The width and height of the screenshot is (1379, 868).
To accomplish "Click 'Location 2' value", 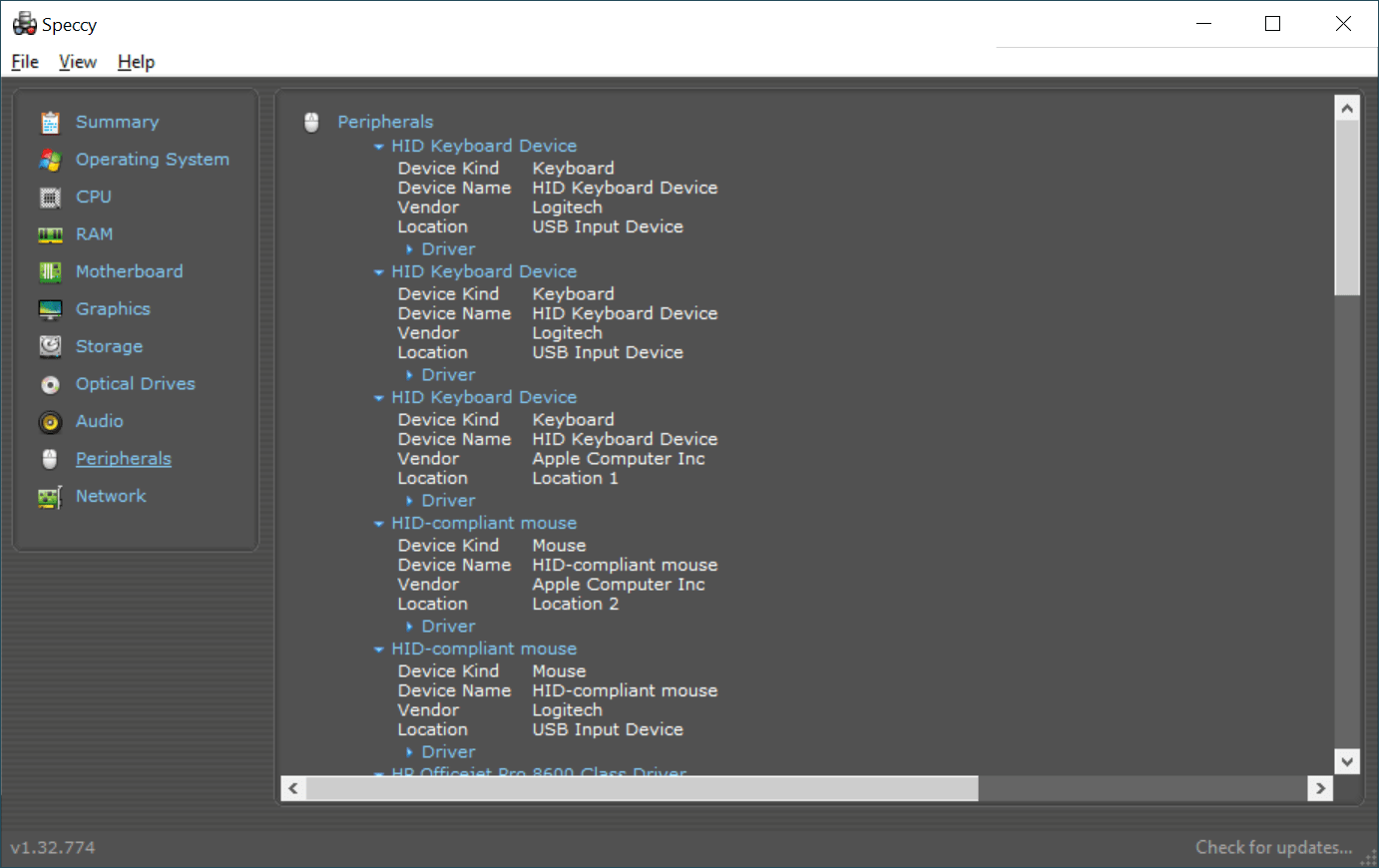I will point(576,604).
